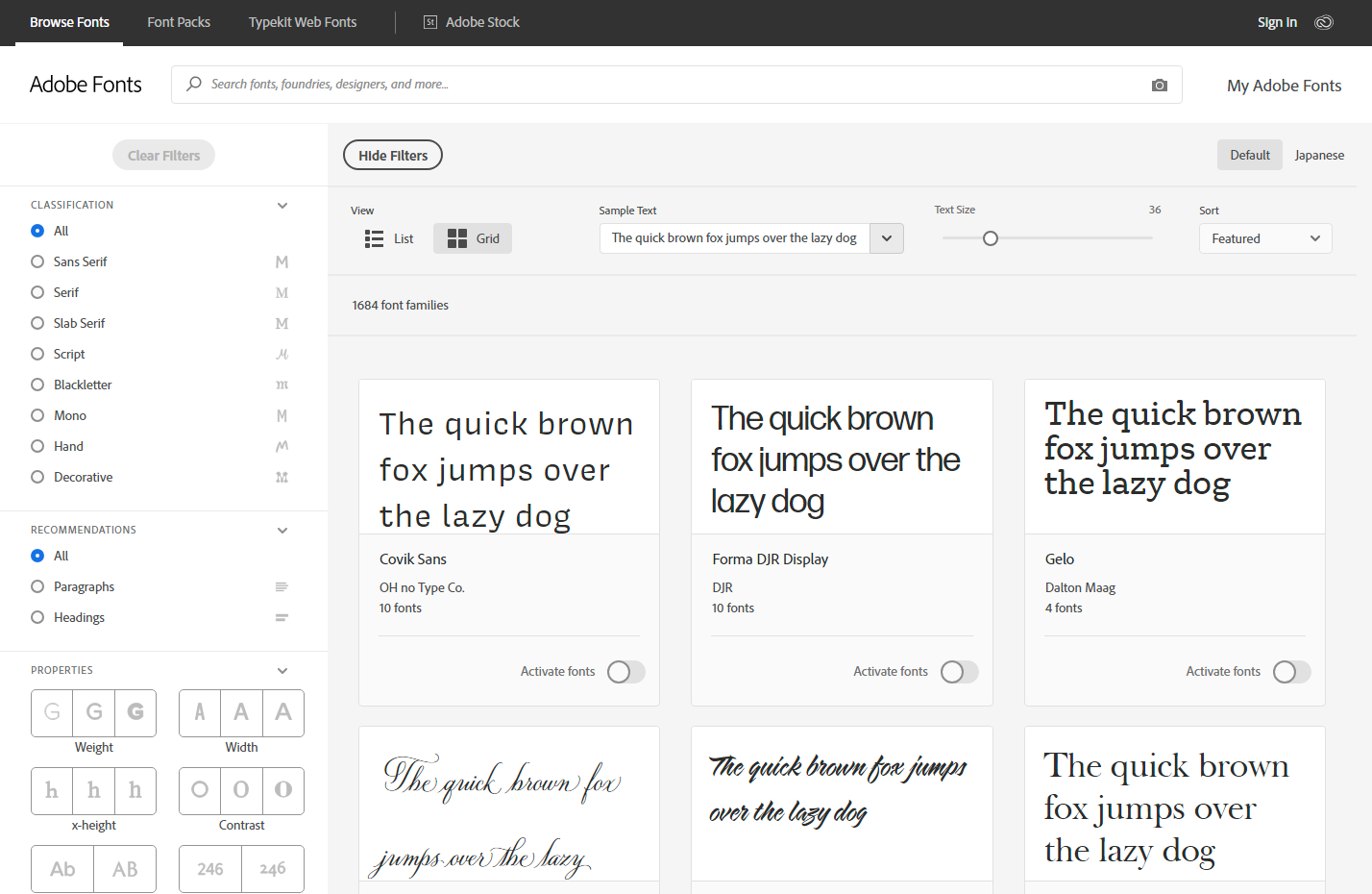Select Serif classification radio

coord(37,292)
